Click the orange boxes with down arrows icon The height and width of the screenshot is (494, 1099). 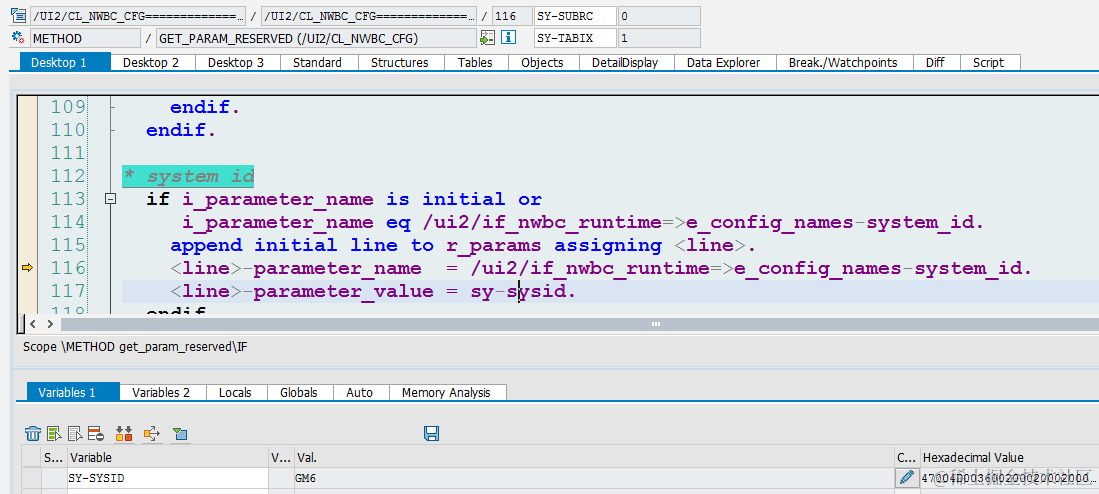124,433
